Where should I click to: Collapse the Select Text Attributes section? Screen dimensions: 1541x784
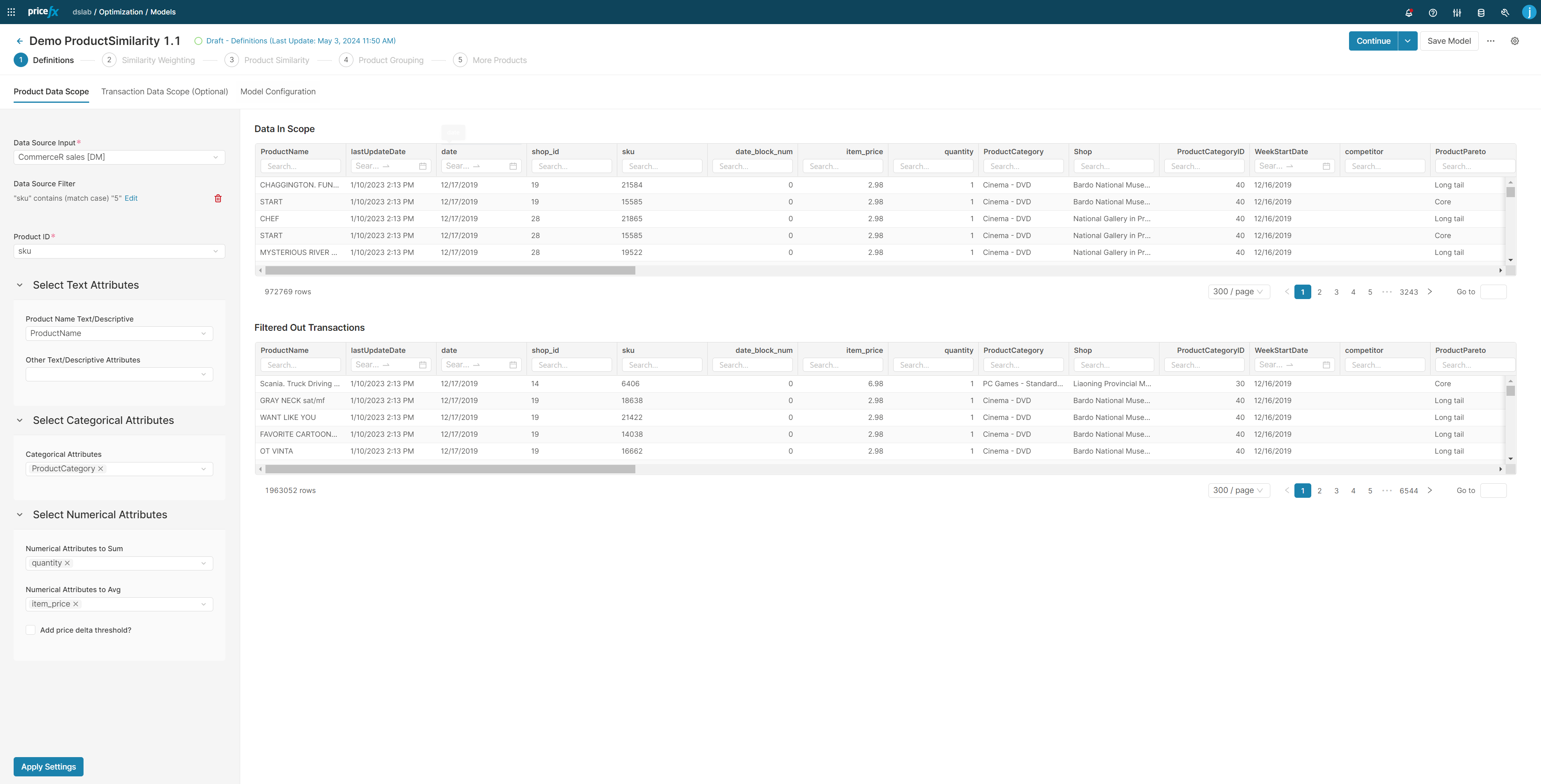point(20,285)
